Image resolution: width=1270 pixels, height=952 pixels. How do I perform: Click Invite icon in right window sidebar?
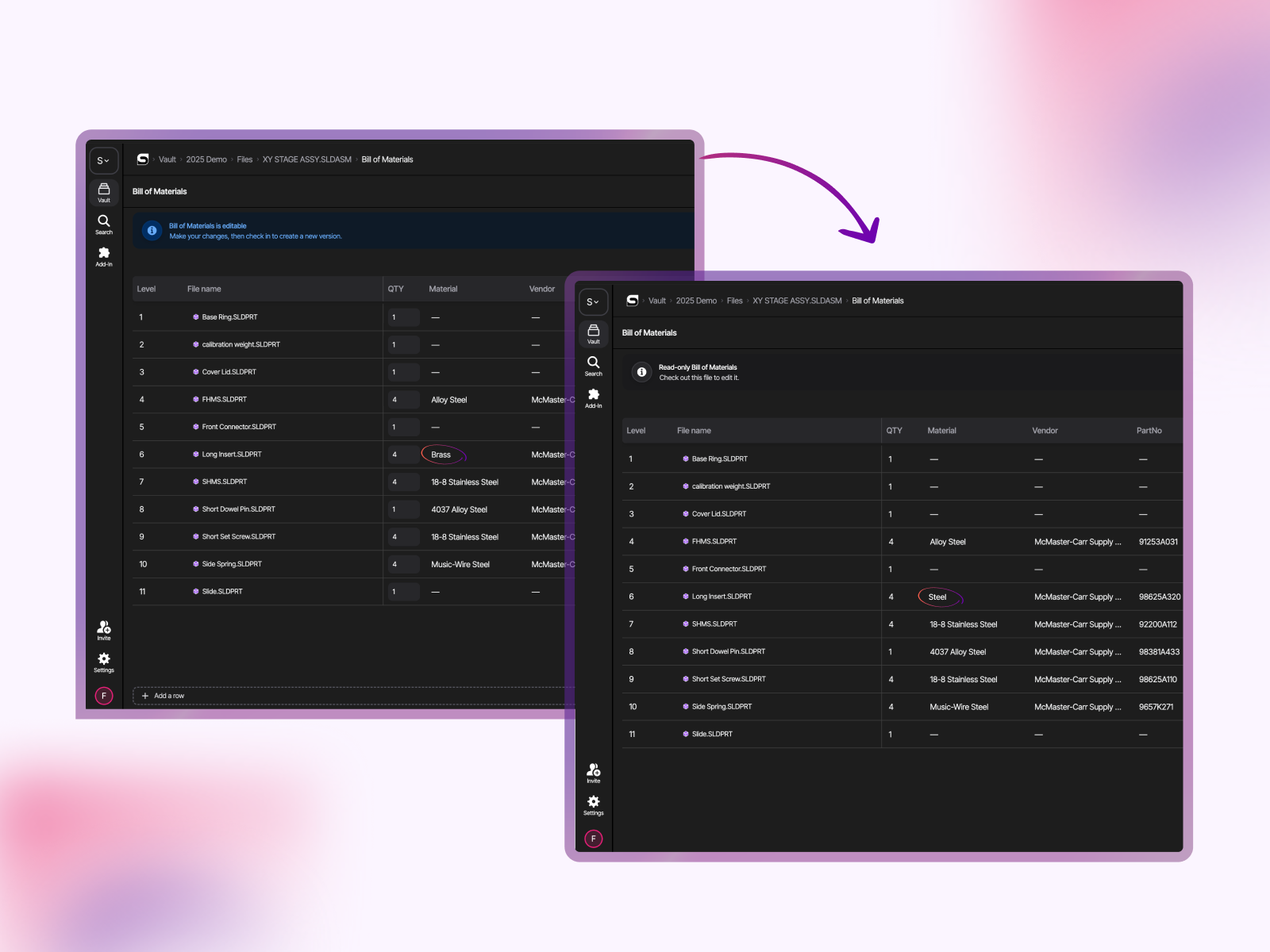594,773
